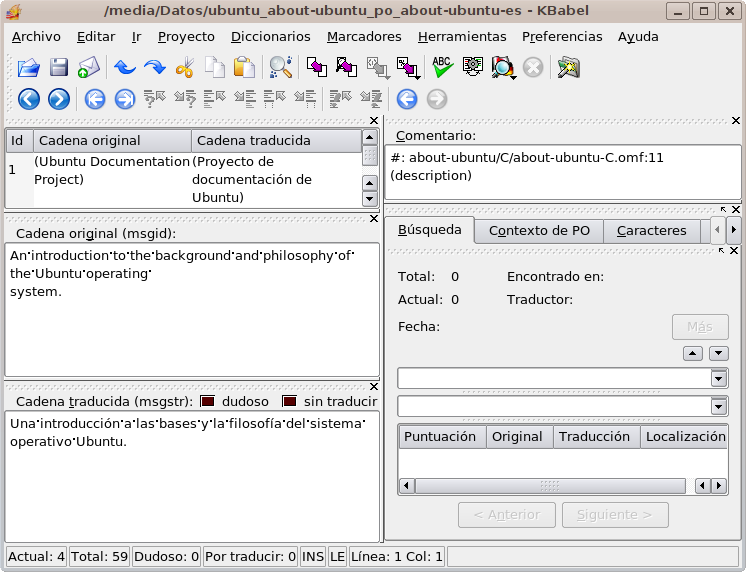Click the dudoso status indicator square
The width and height of the screenshot is (746, 572).
207,401
